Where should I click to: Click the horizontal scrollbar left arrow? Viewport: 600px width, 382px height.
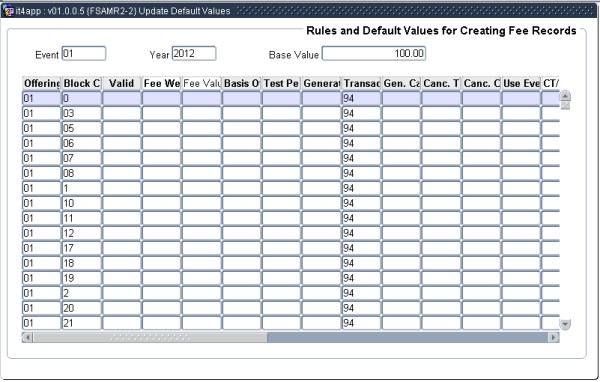coord(28,338)
